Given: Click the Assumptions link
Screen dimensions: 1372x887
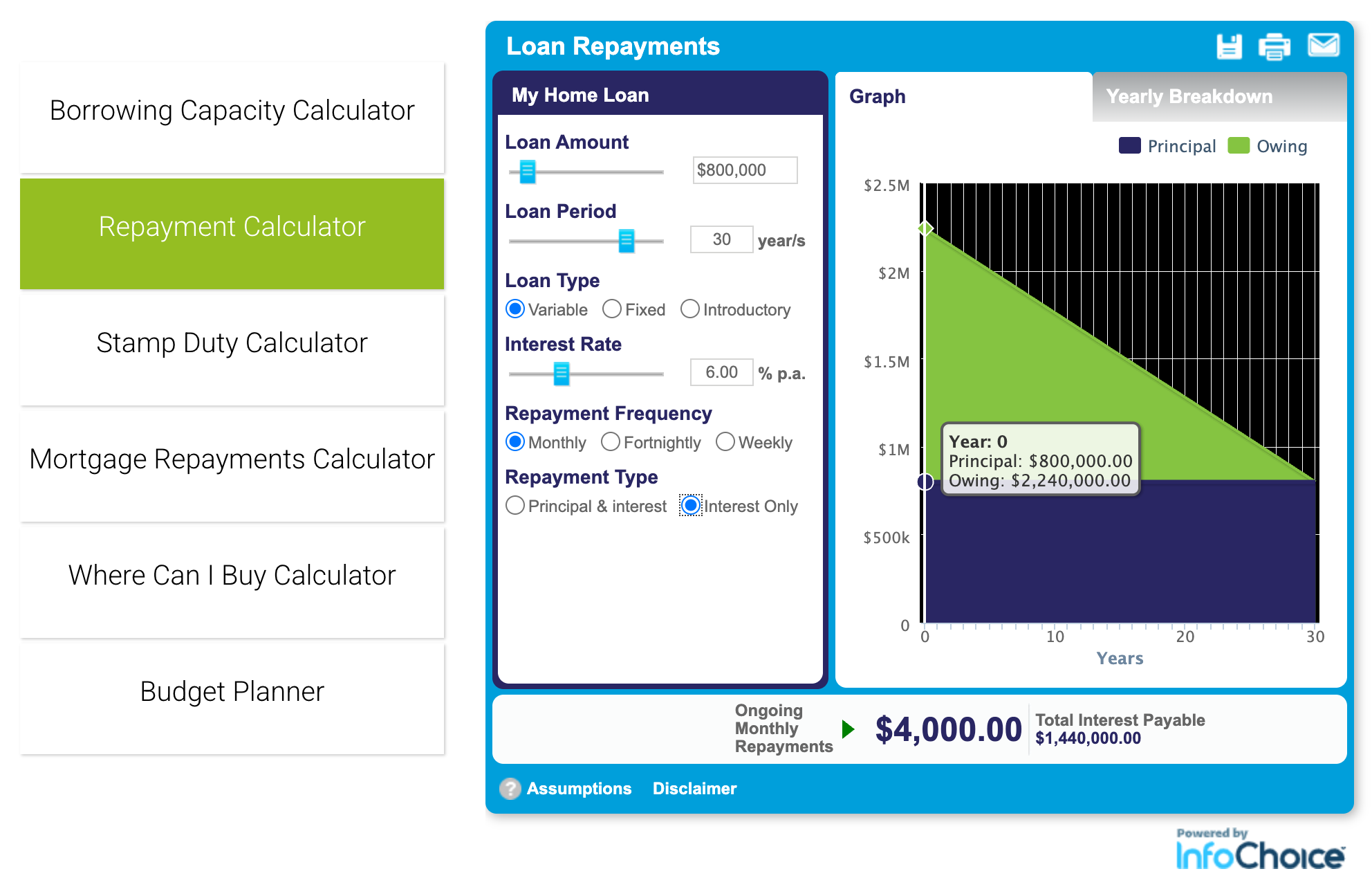Looking at the screenshot, I should (579, 789).
